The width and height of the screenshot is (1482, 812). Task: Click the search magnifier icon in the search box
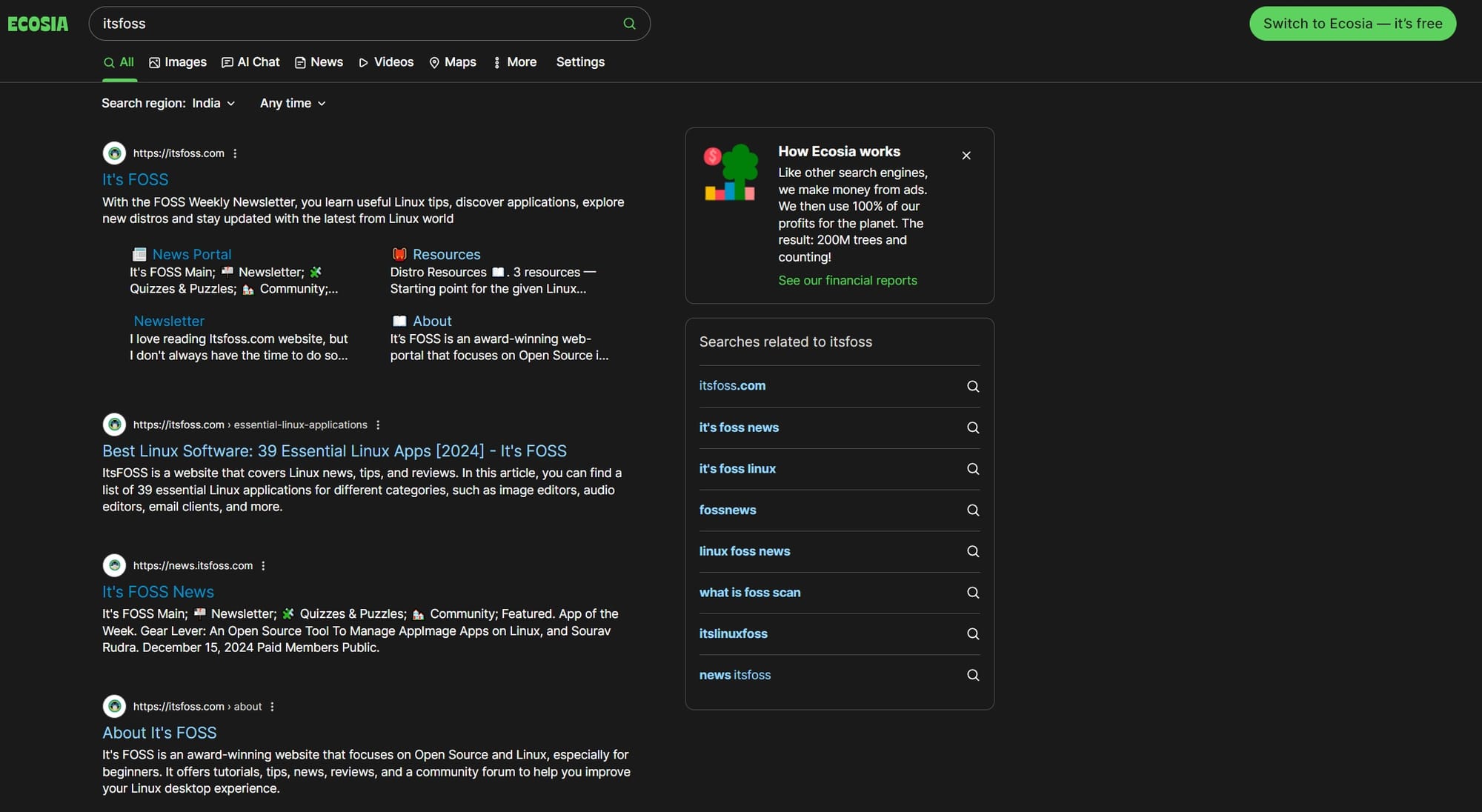629,24
